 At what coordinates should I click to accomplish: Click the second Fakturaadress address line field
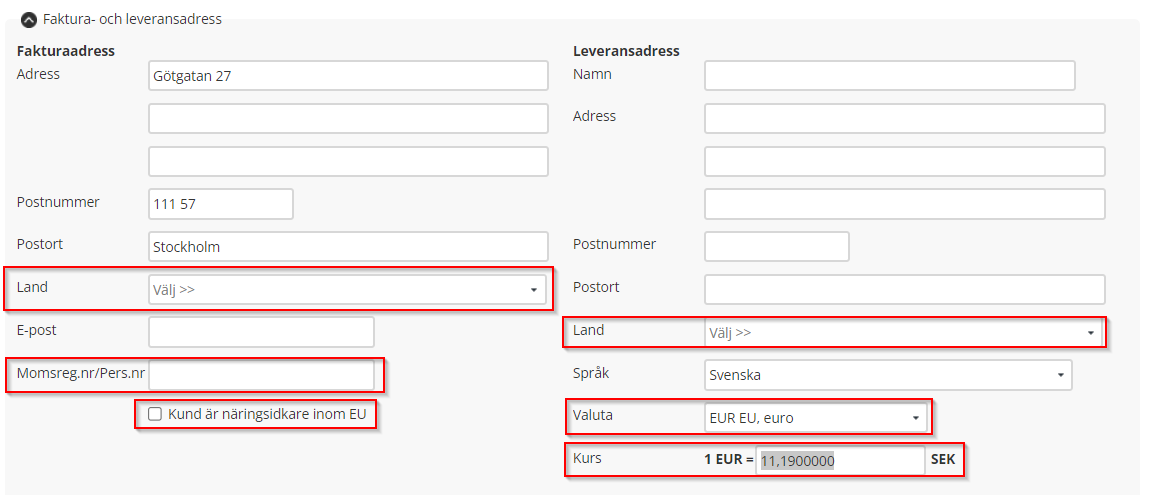tap(348, 119)
